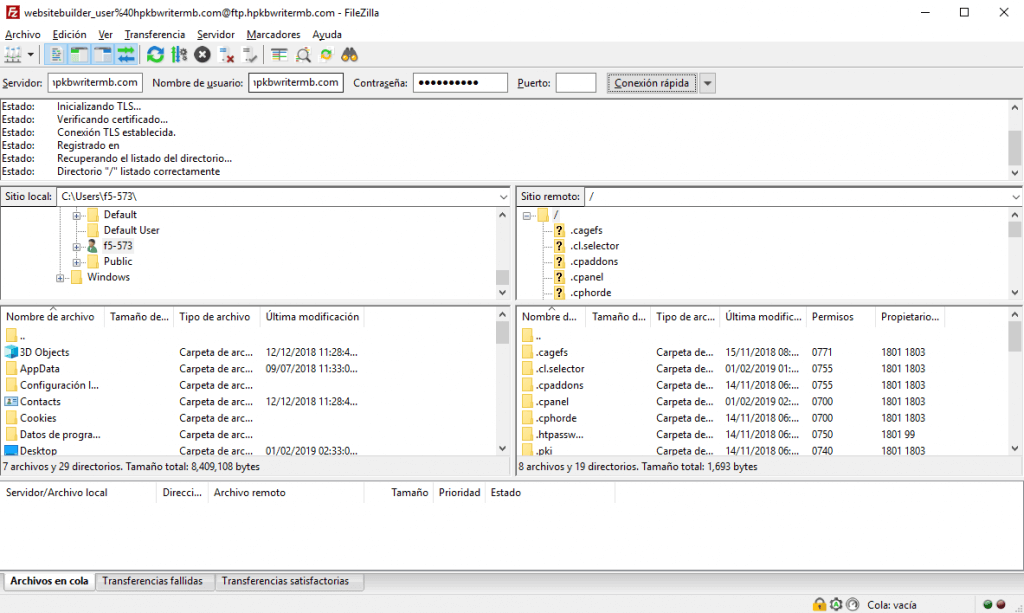This screenshot has width=1024, height=613.
Task: Cancel the current operation
Action: pos(202,55)
